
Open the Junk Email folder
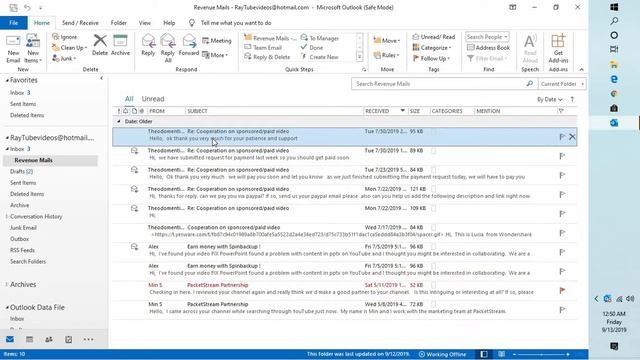click(23, 228)
